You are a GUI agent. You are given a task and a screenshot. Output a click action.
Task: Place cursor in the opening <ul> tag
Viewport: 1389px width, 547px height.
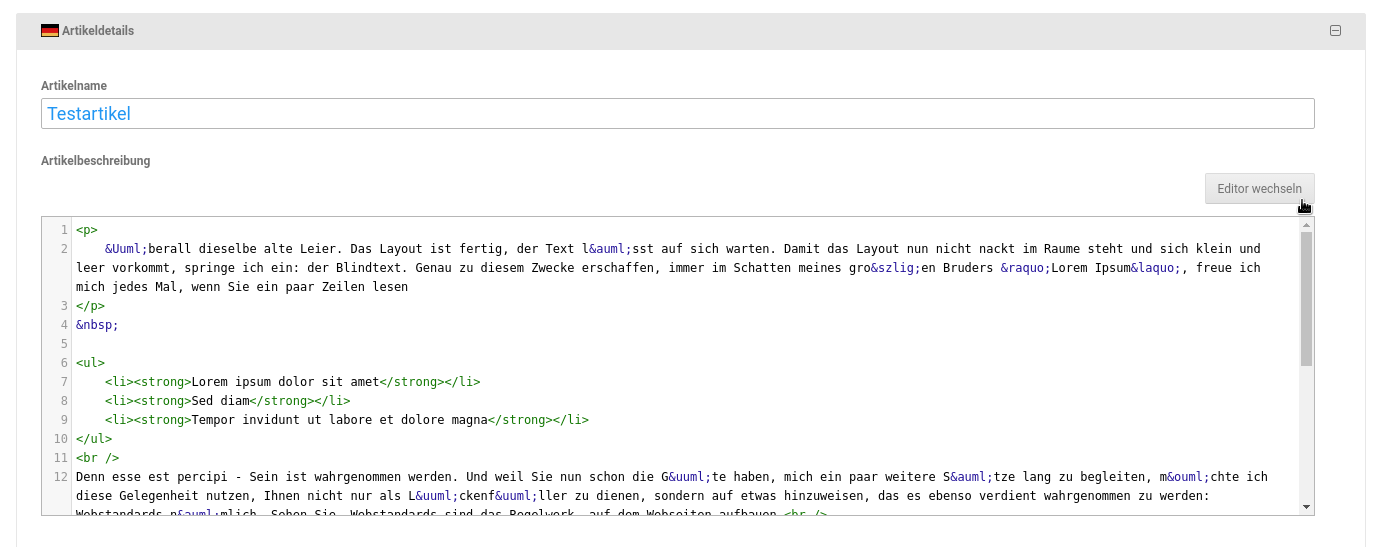coord(90,363)
